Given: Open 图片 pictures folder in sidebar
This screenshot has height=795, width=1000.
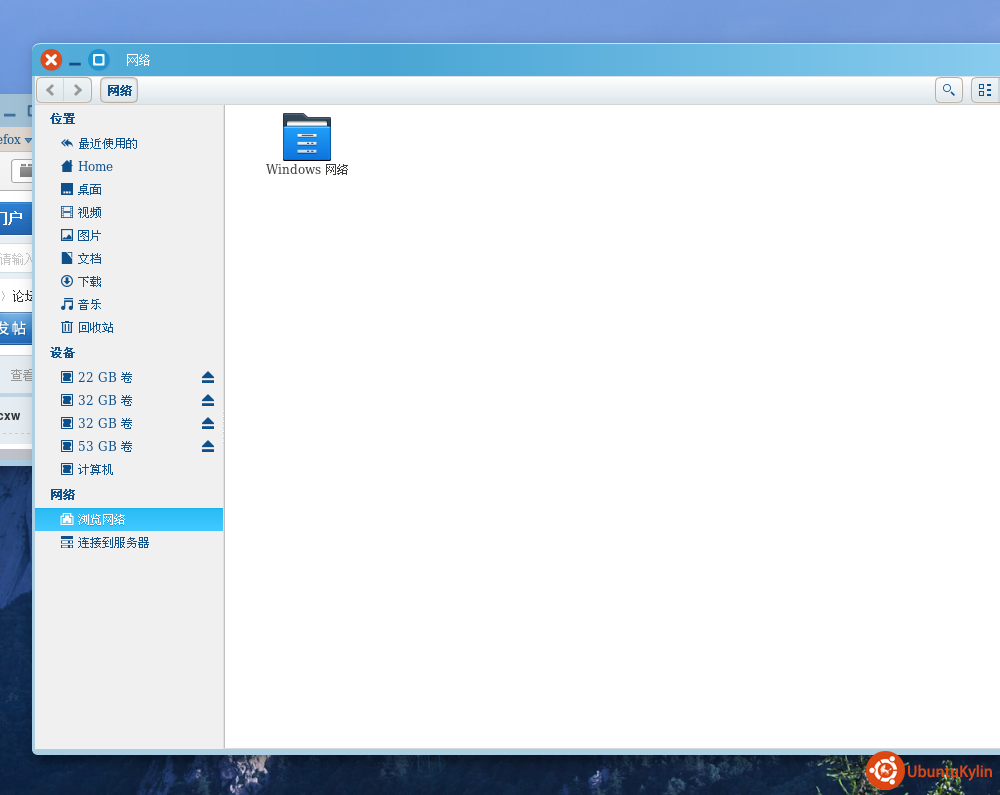Looking at the screenshot, I should click(89, 236).
